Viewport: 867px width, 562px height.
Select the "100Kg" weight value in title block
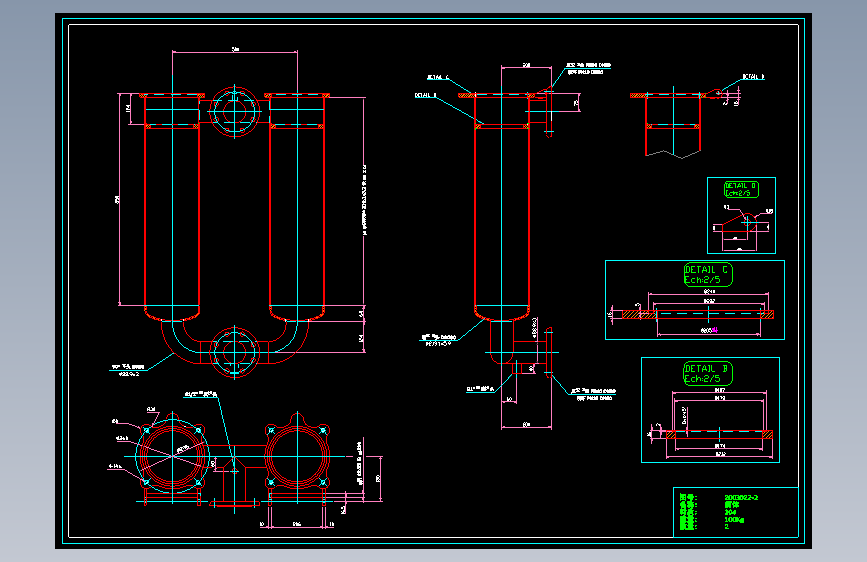click(x=734, y=520)
